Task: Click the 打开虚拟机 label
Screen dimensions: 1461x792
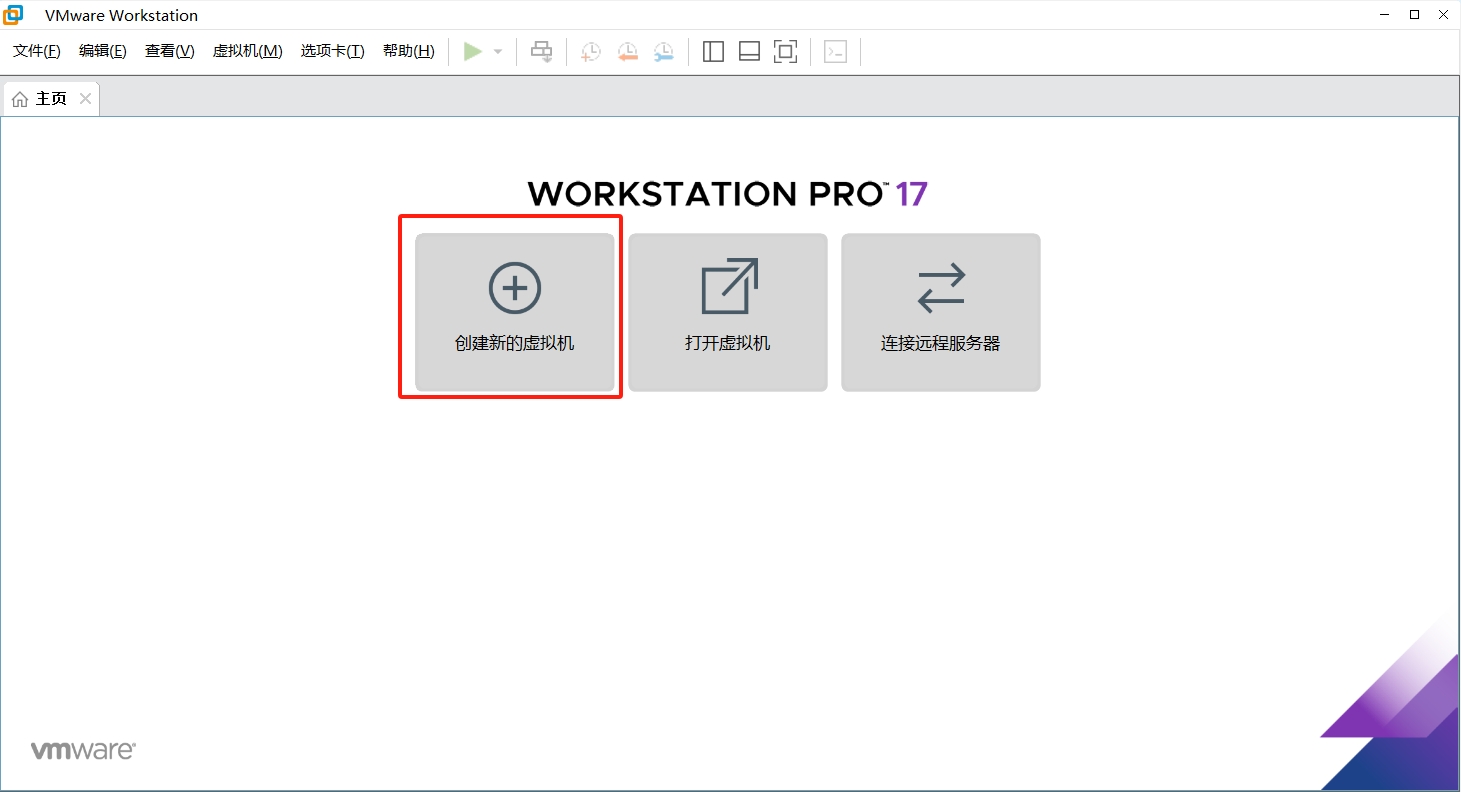Action: (x=728, y=344)
